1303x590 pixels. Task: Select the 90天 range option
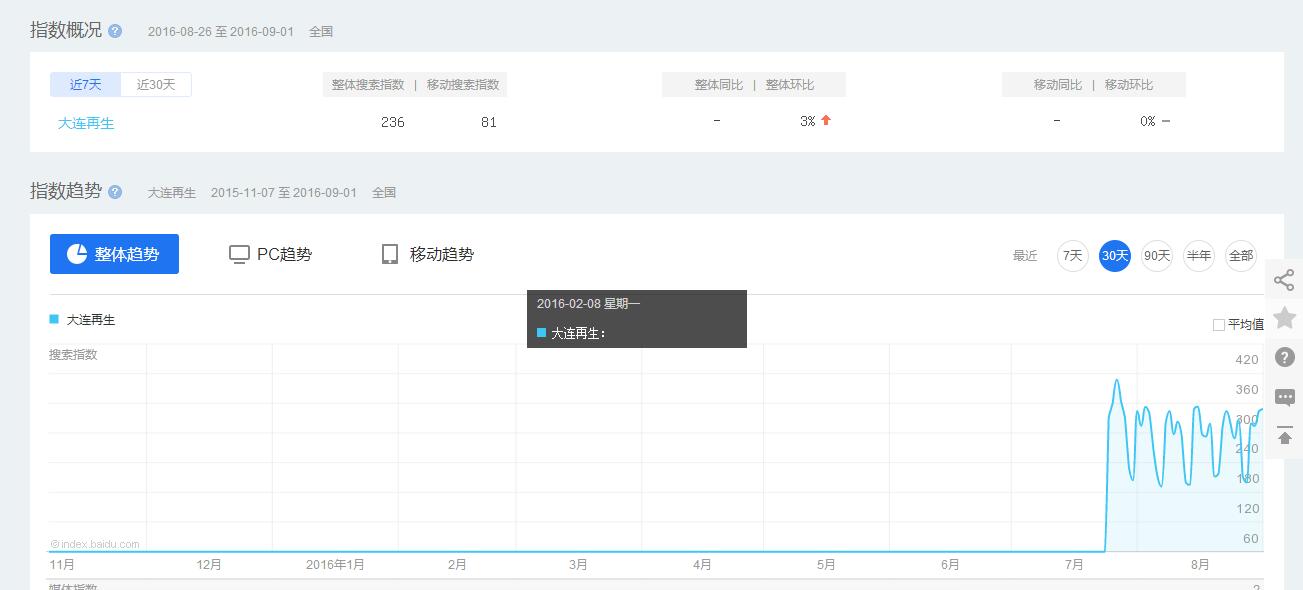1157,256
